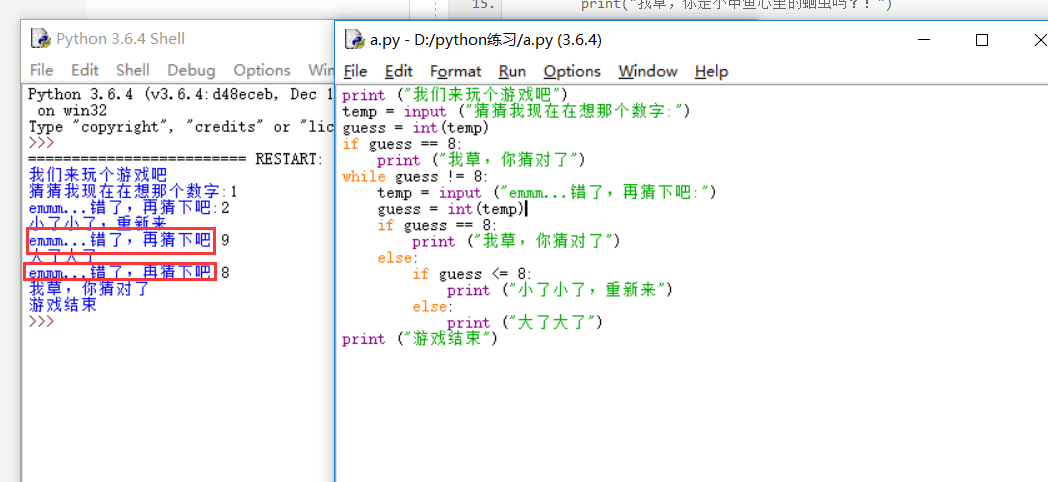1048x482 pixels.
Task: Open the Run menu in the a.py editor
Action: pyautogui.click(x=513, y=72)
